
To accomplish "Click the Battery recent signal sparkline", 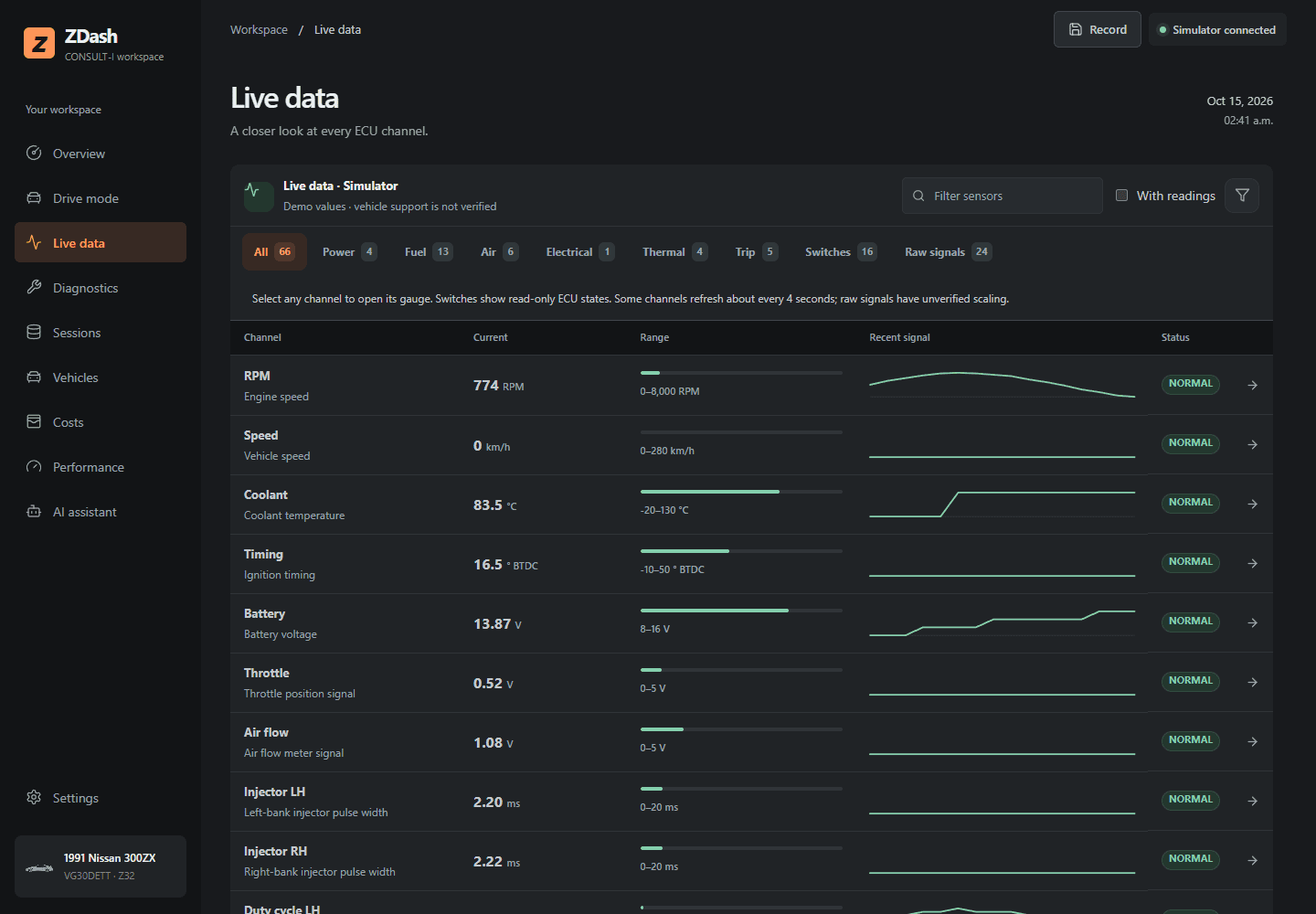I will (x=1002, y=622).
